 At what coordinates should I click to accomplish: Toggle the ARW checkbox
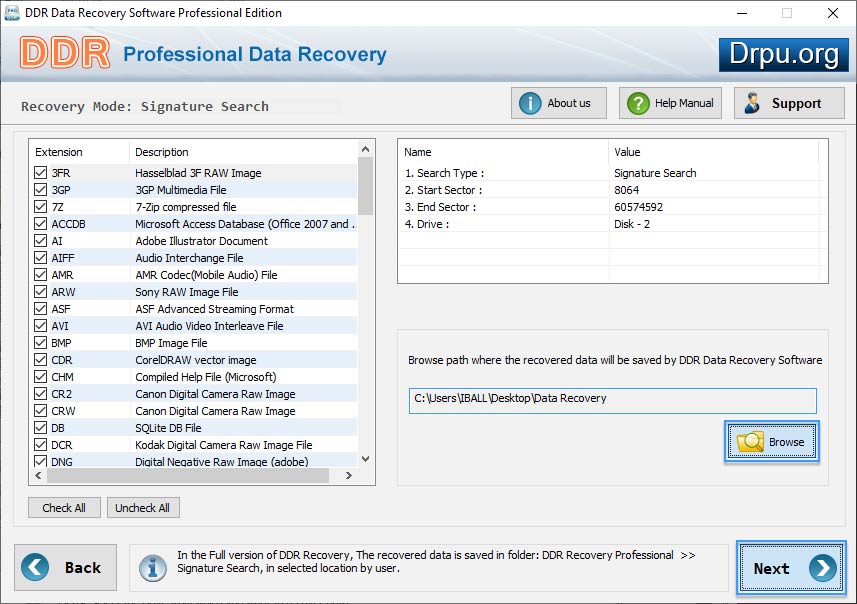[x=40, y=291]
